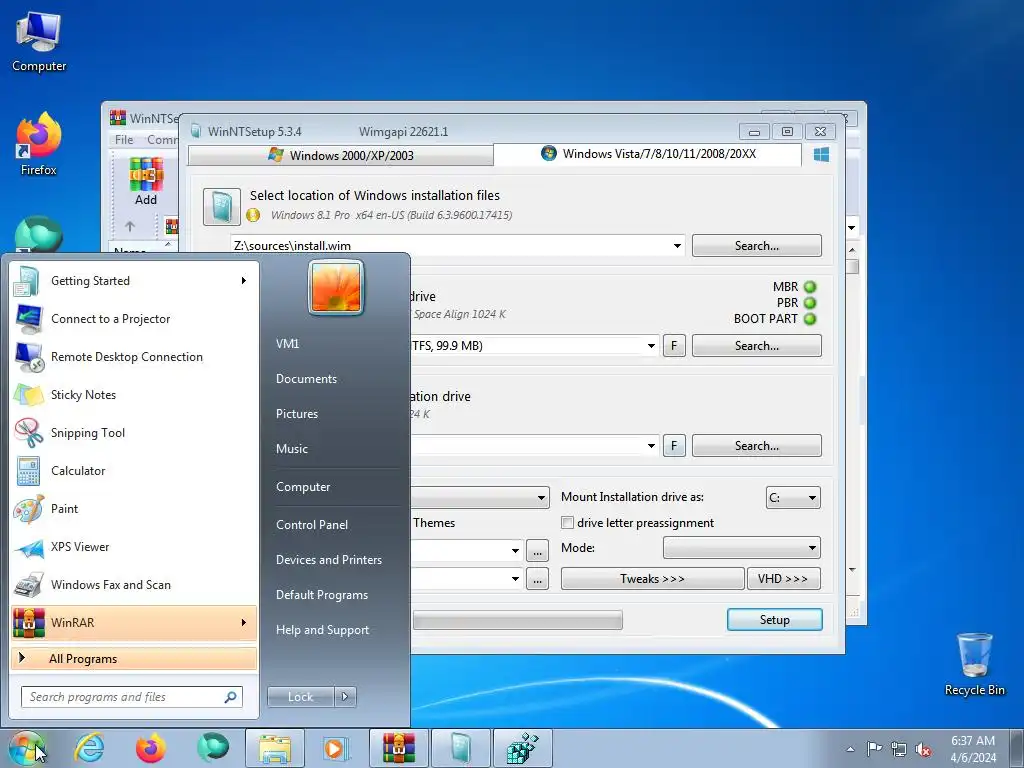Viewport: 1024px width, 768px height.
Task: Open Control Panel from Start menu
Action: point(312,525)
